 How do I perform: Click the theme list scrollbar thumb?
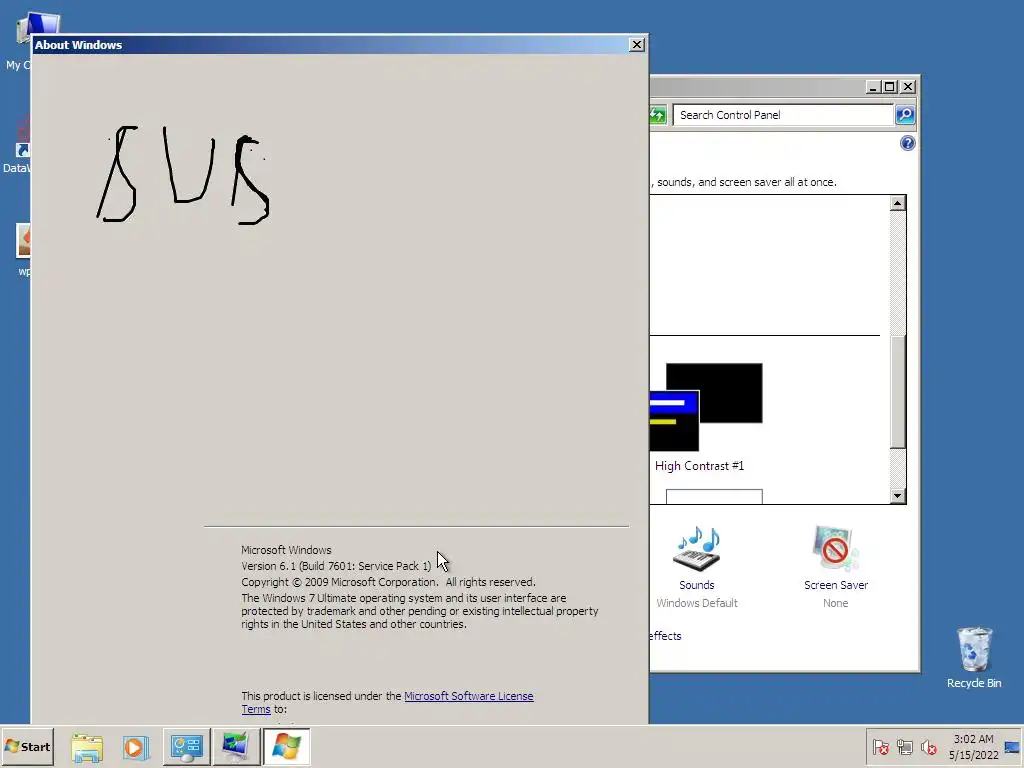click(x=898, y=392)
